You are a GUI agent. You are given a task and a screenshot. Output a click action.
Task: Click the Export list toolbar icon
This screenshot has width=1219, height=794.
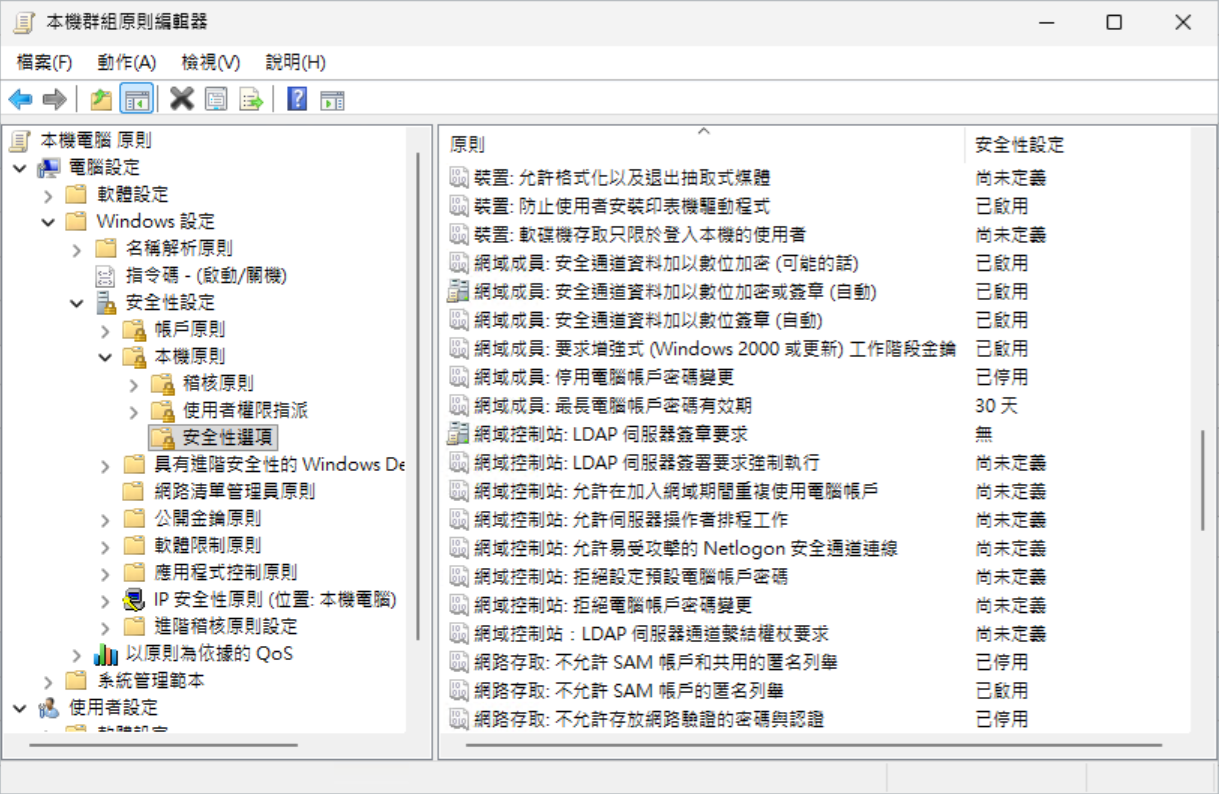[x=251, y=99]
